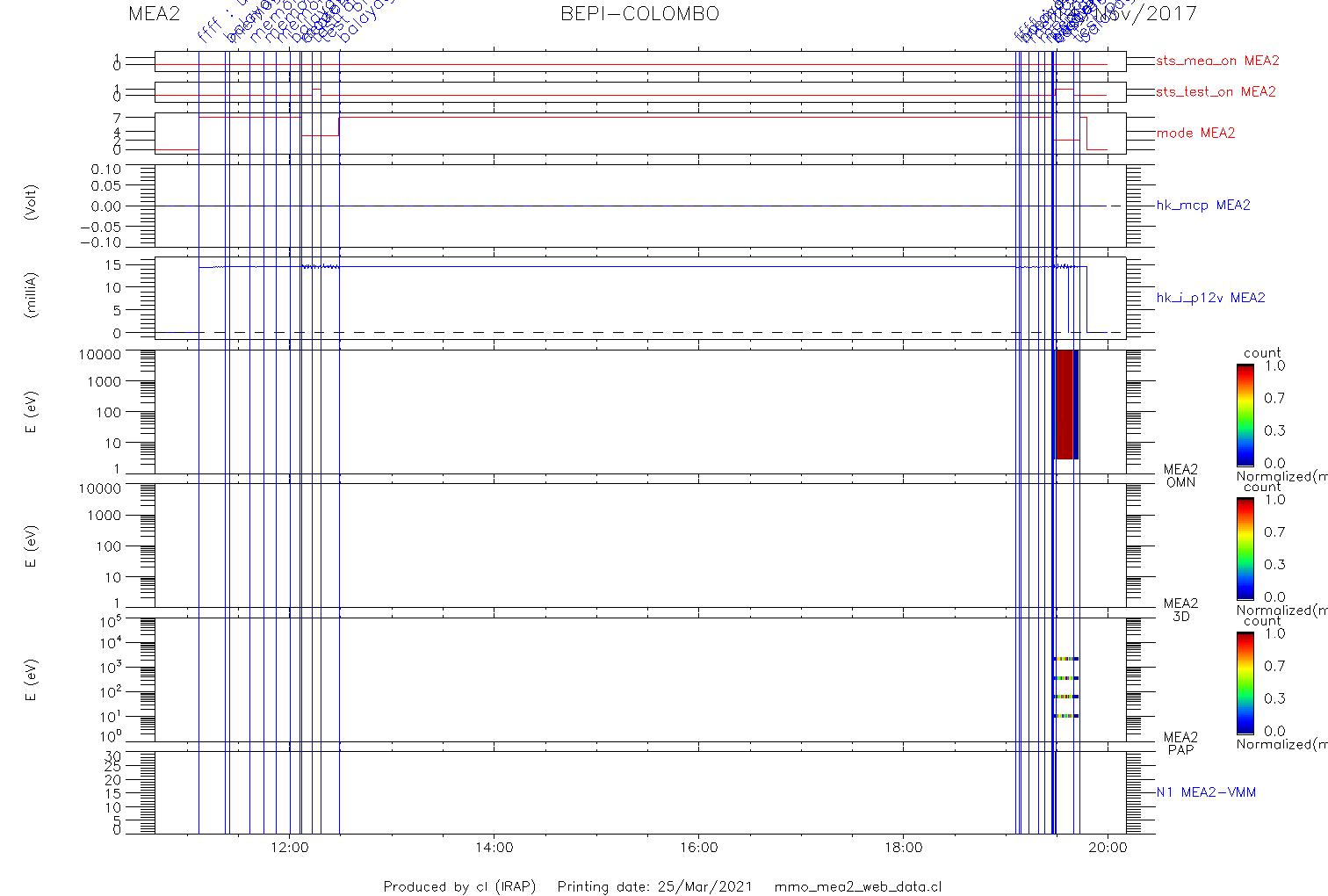
Task: Click the (Volt) axis label
Action: pos(32,202)
